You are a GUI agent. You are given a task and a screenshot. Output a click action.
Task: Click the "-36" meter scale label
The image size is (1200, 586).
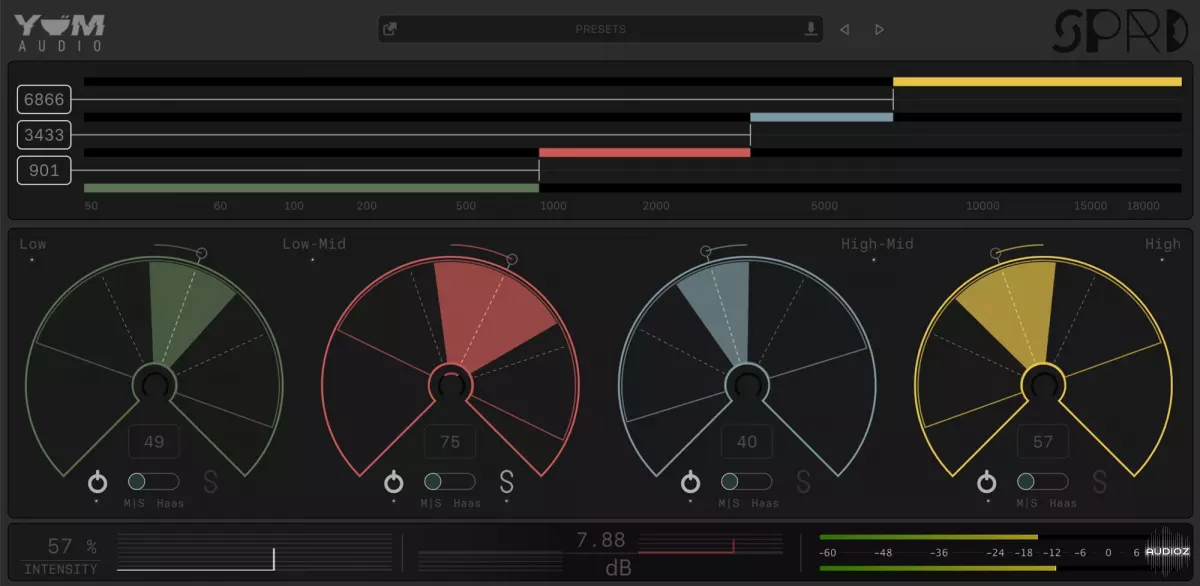pyautogui.click(x=939, y=553)
